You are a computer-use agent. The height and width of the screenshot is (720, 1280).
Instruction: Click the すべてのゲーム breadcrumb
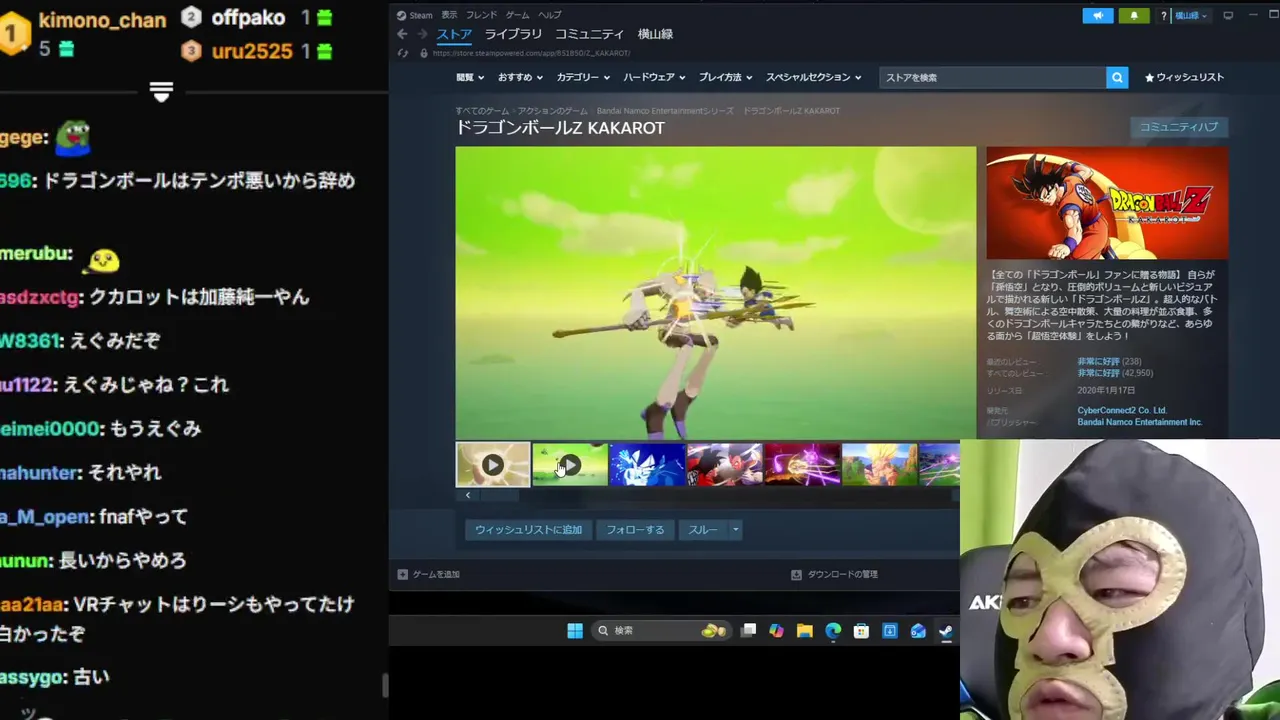tap(482, 111)
